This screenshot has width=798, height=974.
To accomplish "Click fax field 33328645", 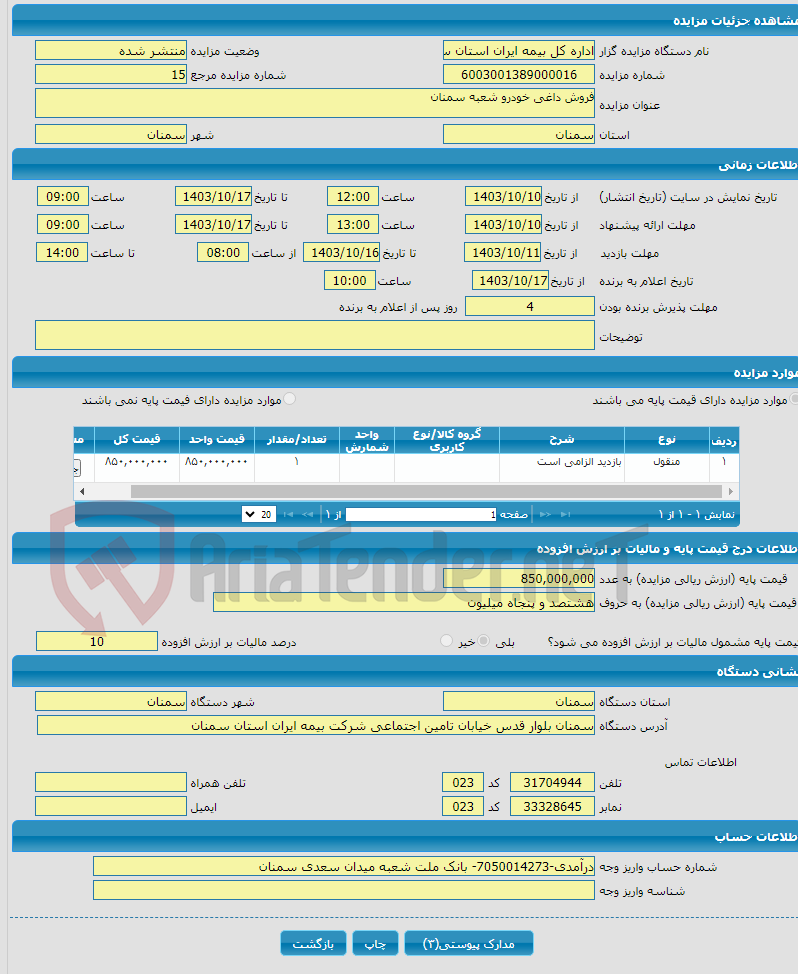I will [552, 806].
